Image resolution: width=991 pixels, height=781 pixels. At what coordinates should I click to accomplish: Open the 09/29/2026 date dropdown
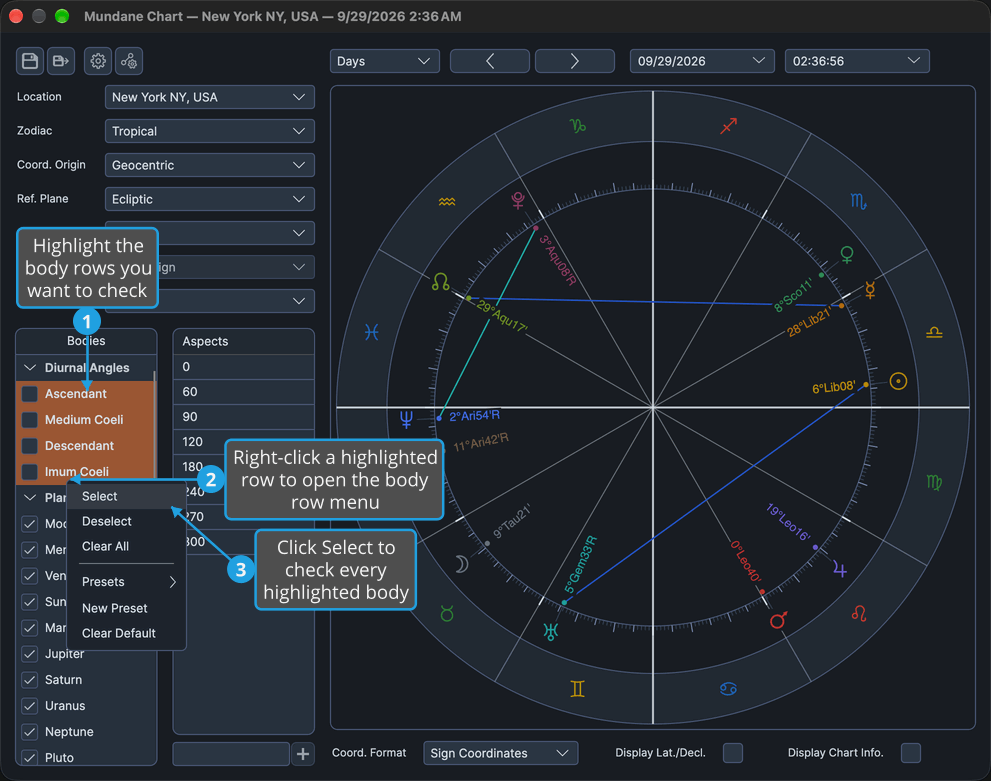click(x=702, y=61)
